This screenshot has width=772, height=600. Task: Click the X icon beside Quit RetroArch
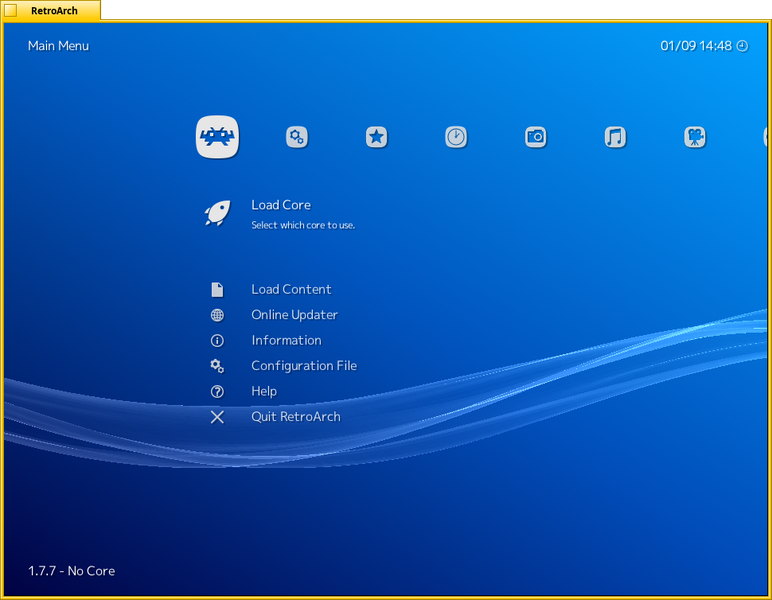click(x=217, y=417)
